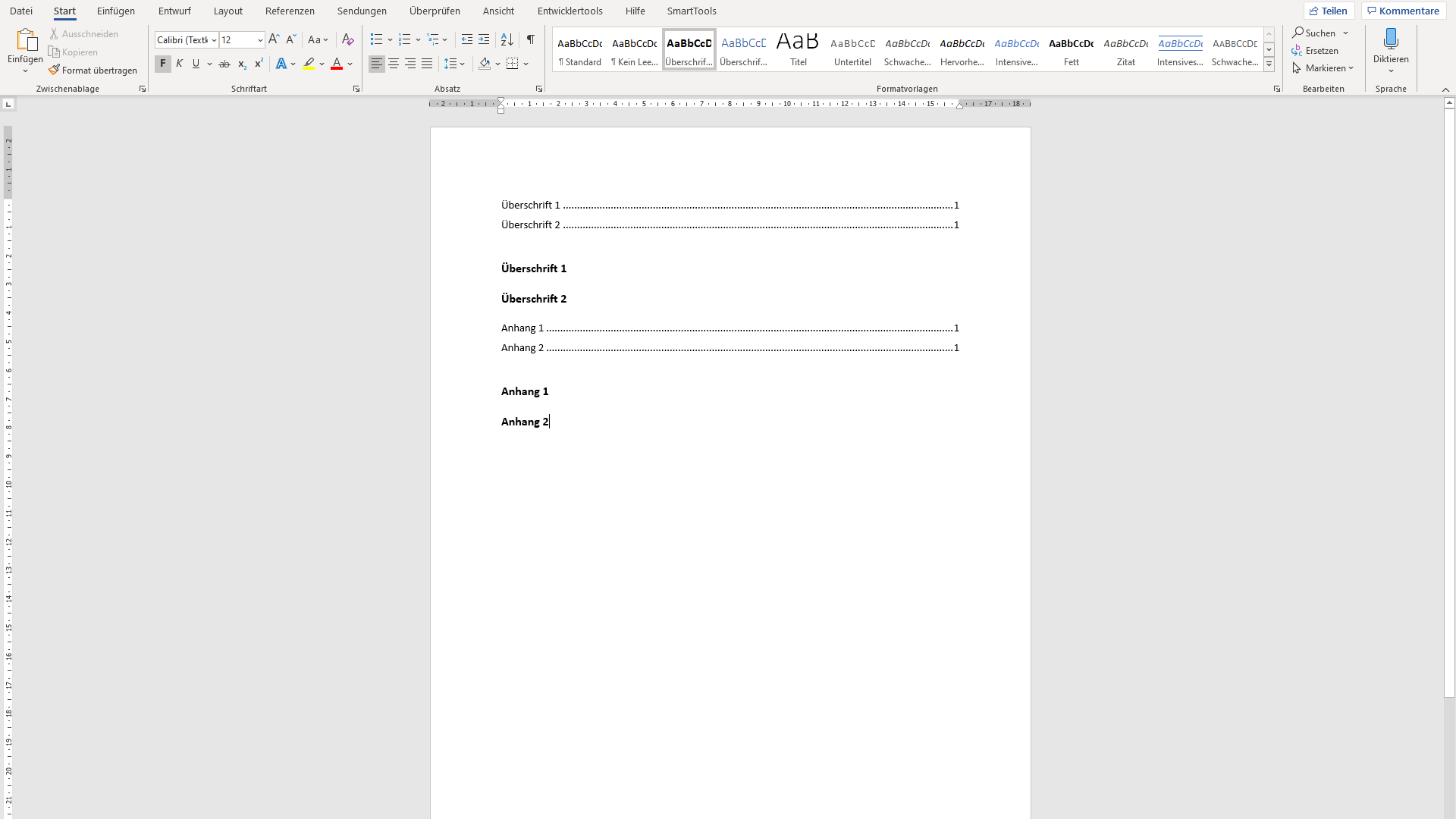The image size is (1456, 819).
Task: Apply the Standard style
Action: click(x=580, y=50)
